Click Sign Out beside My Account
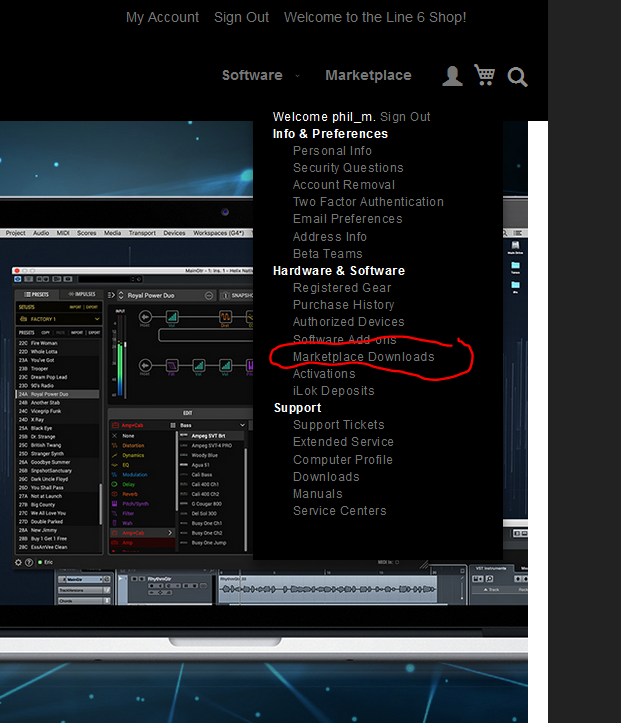The height and width of the screenshot is (723, 621). [x=241, y=17]
